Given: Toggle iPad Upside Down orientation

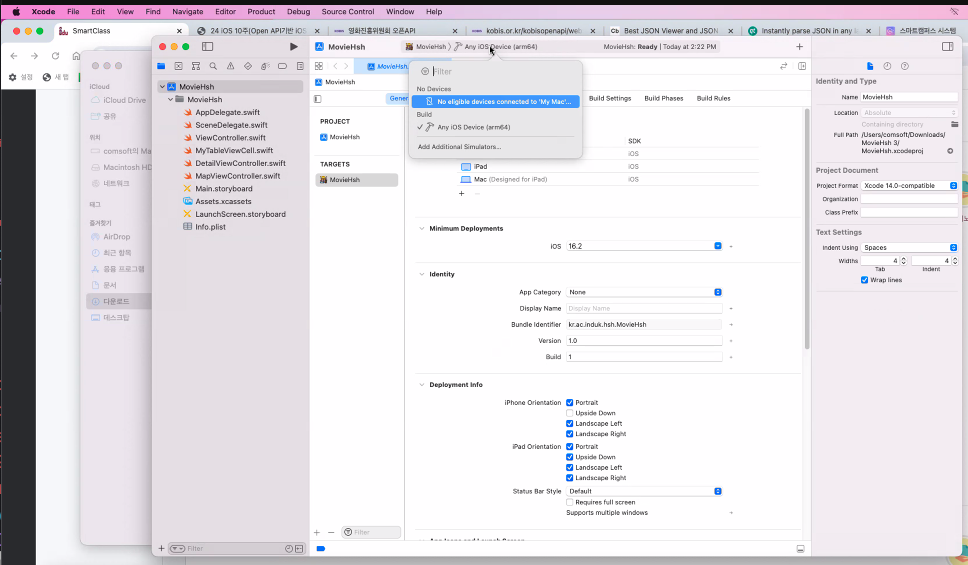Looking at the screenshot, I should (570, 457).
